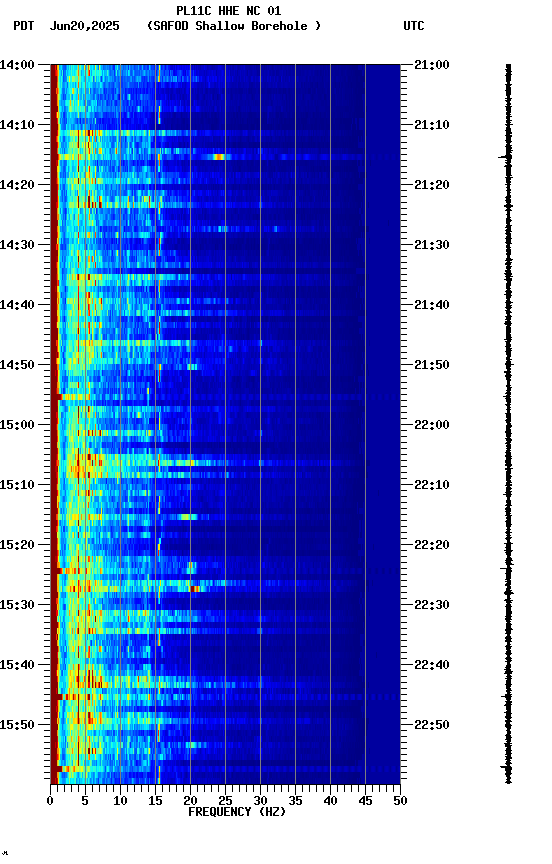This screenshot has width=552, height=864.
Task: Click the 30 Hz axis tick label
Action: (260, 801)
